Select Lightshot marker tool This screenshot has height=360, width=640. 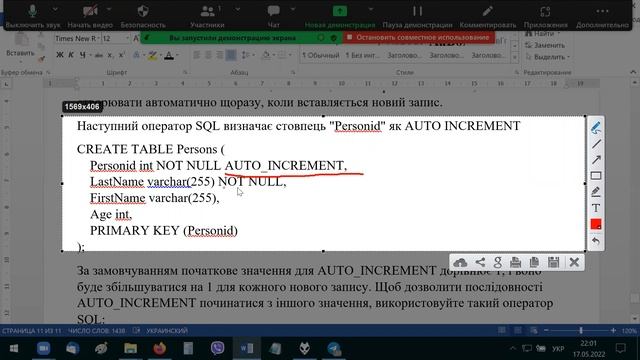596,191
